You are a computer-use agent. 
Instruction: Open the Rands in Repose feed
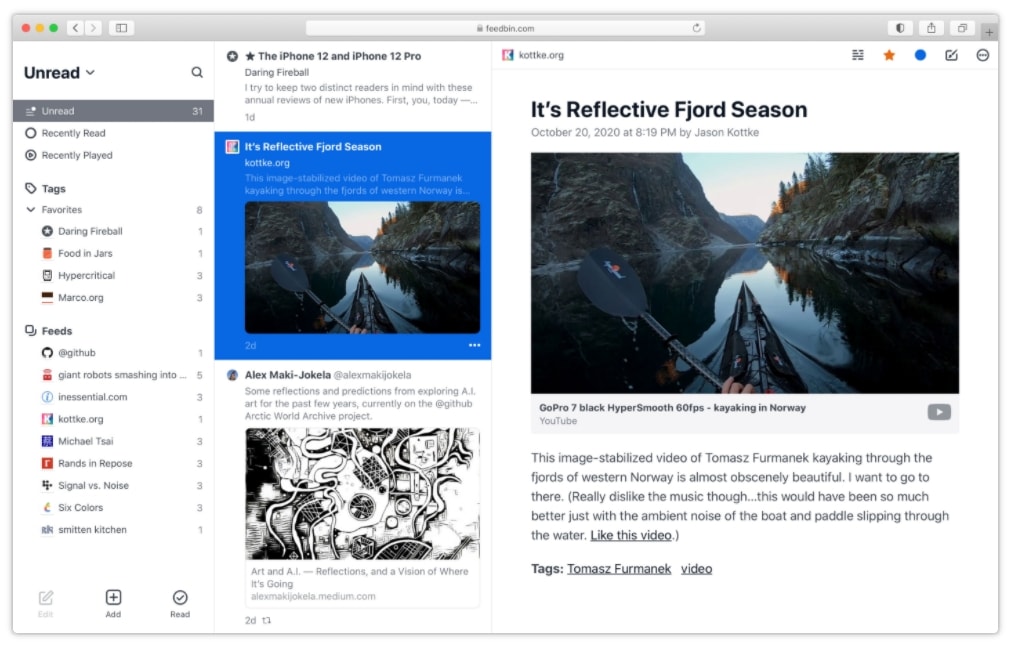[x=114, y=463]
